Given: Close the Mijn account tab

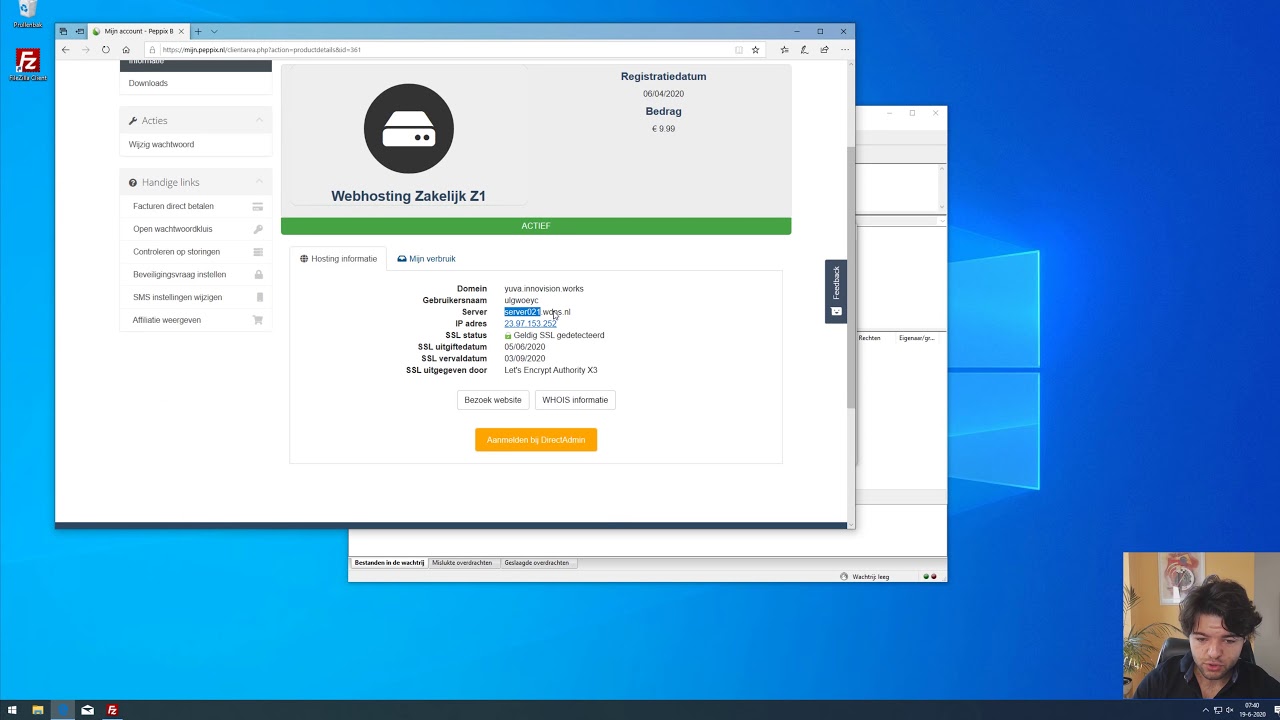Looking at the screenshot, I should pyautogui.click(x=181, y=31).
